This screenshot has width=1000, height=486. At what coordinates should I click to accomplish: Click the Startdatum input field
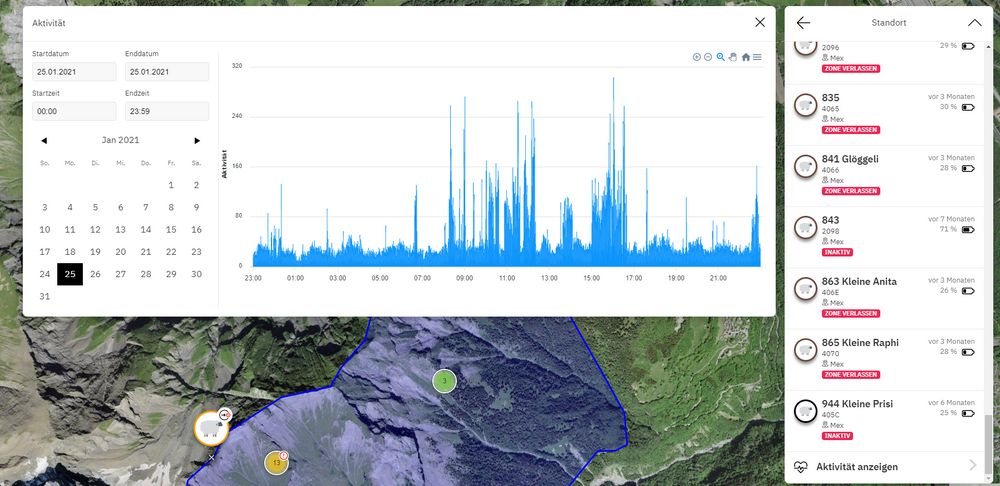(74, 72)
